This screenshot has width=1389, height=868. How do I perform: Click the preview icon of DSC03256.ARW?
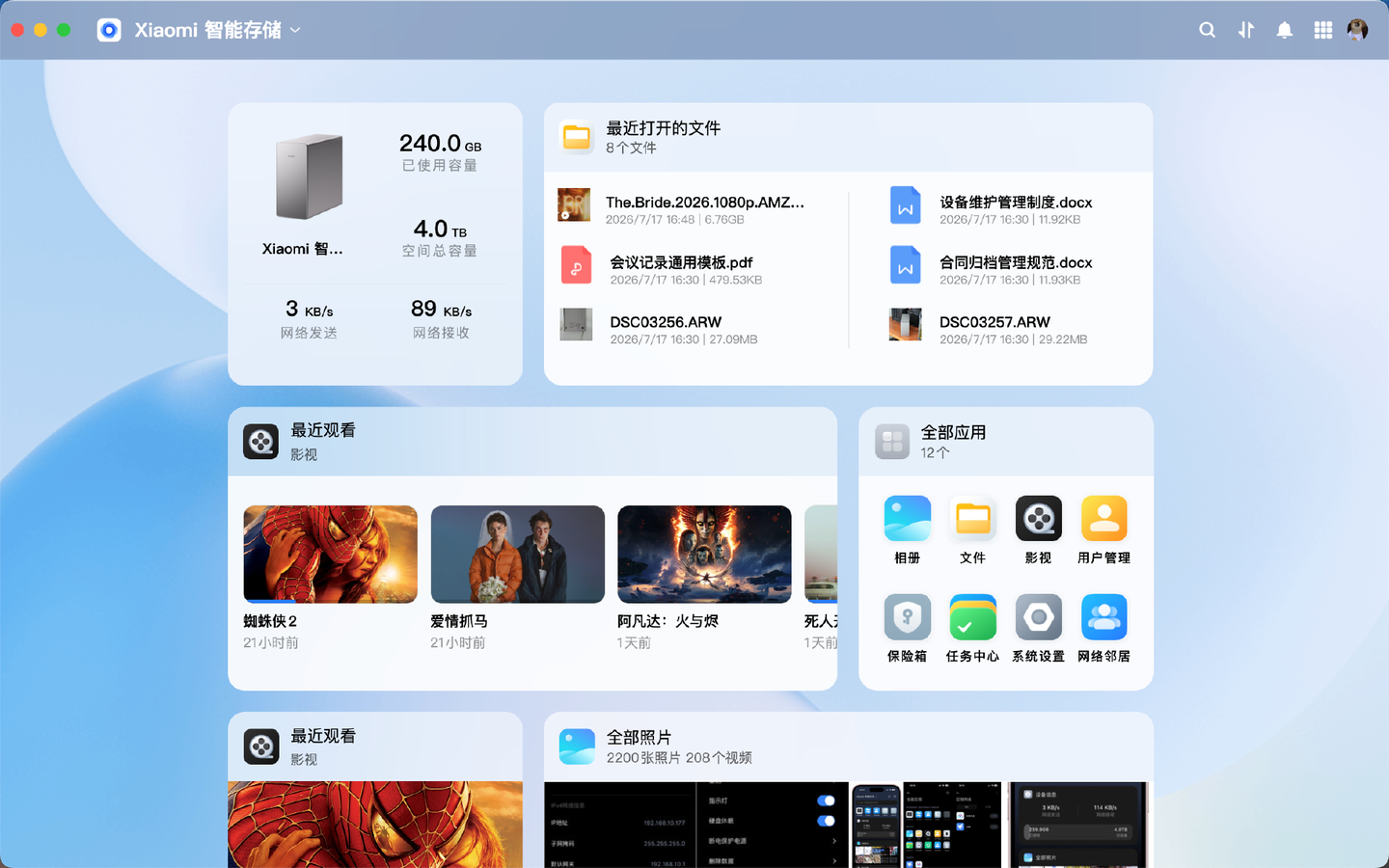point(576,325)
